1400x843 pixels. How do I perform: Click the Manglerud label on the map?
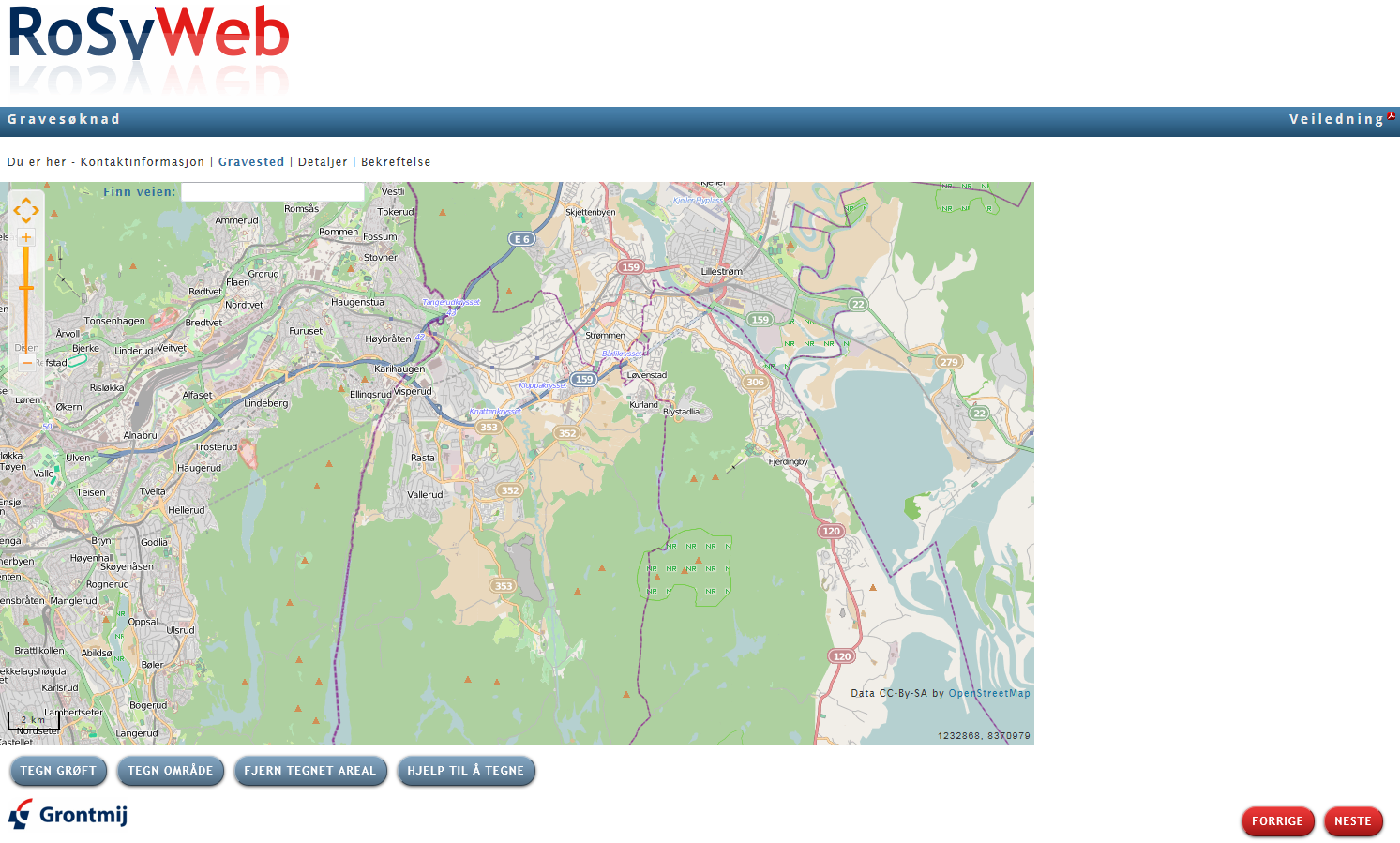click(x=73, y=600)
